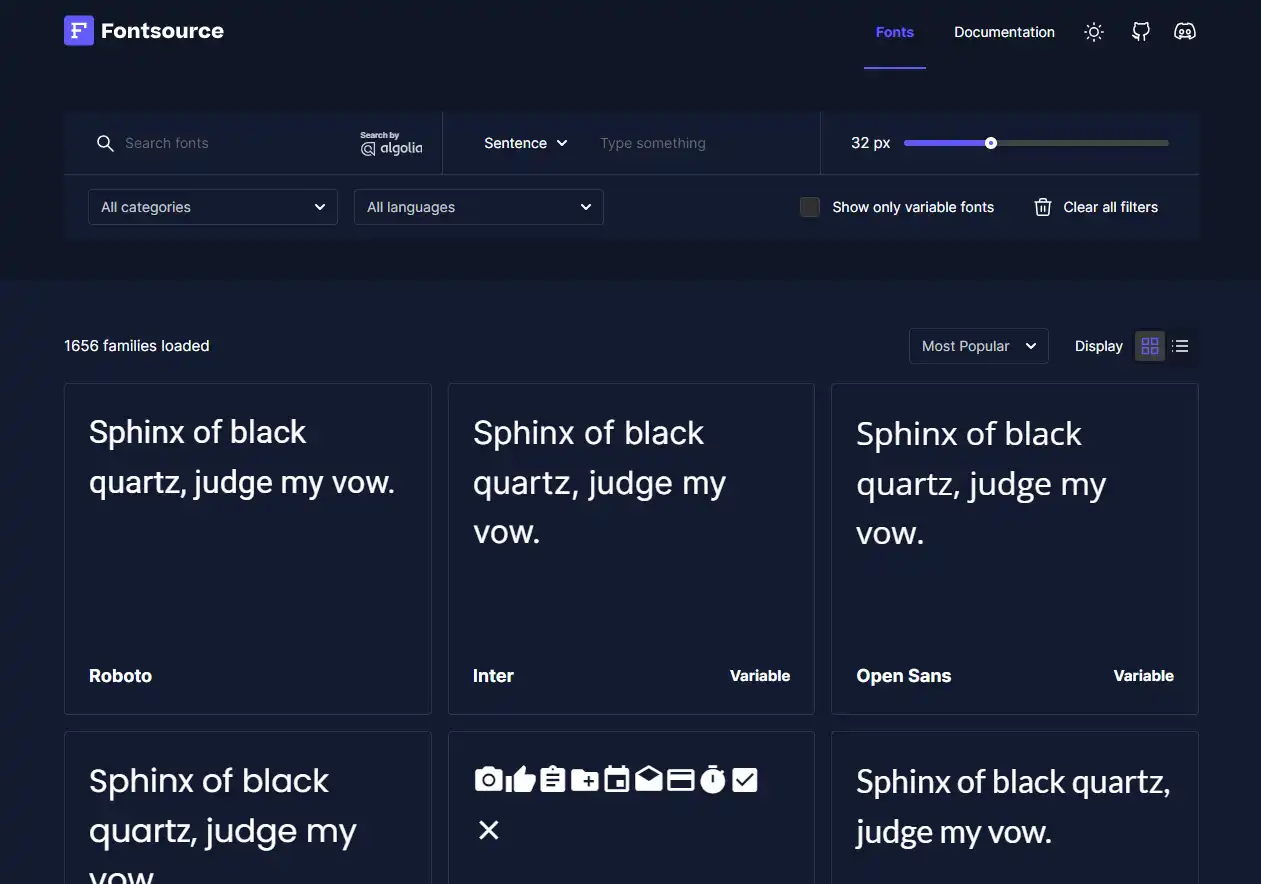
Task: Click the Show only variable fonts label
Action: [x=913, y=207]
